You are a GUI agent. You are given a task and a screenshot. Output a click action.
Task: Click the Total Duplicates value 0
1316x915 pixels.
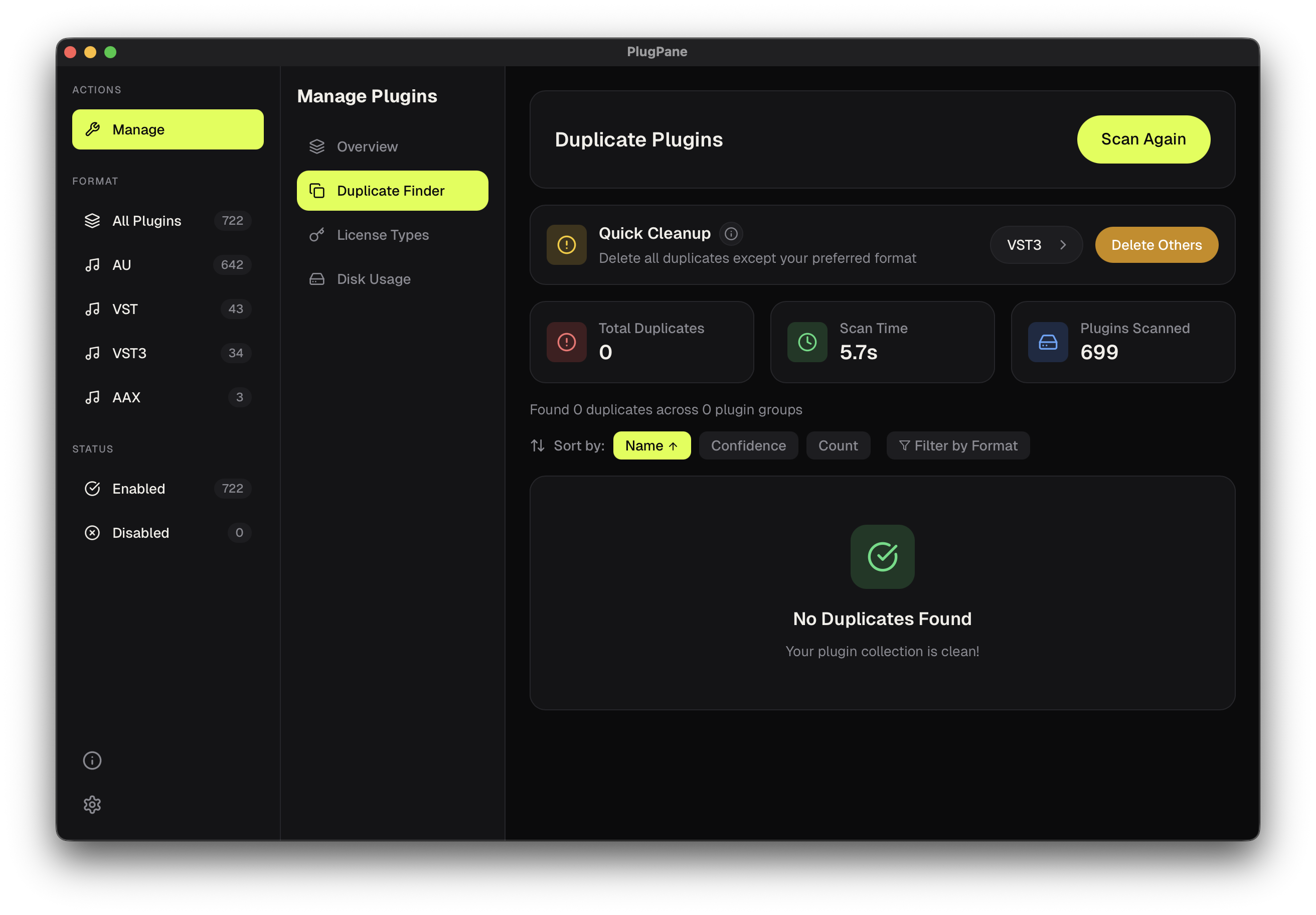point(605,352)
